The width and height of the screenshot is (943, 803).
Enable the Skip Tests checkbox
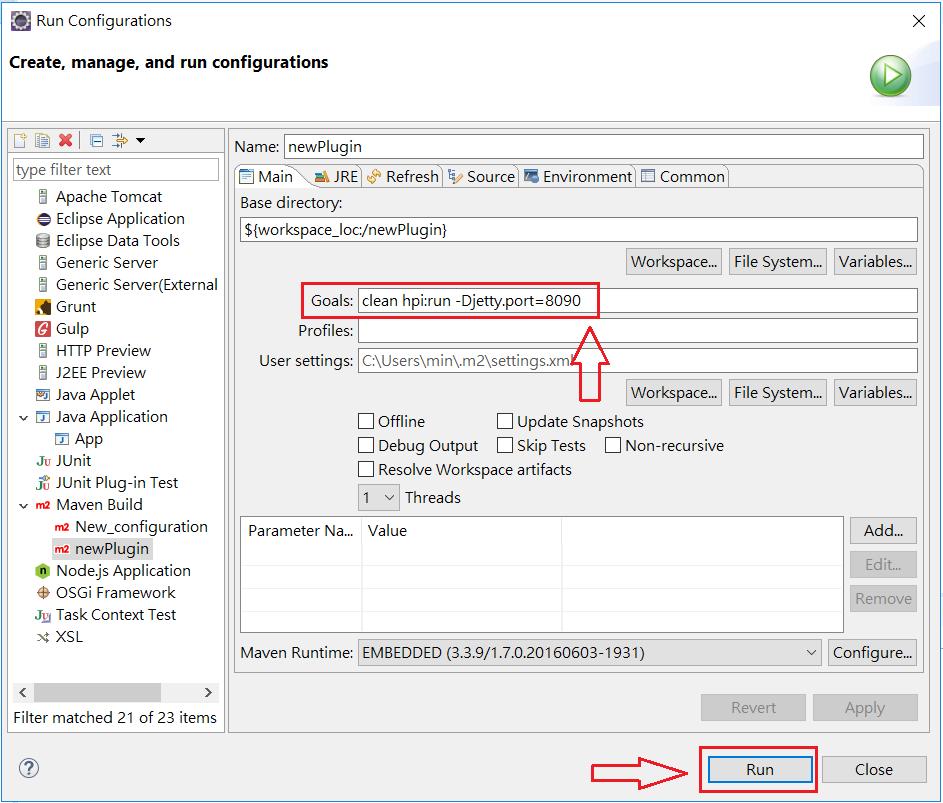point(505,445)
